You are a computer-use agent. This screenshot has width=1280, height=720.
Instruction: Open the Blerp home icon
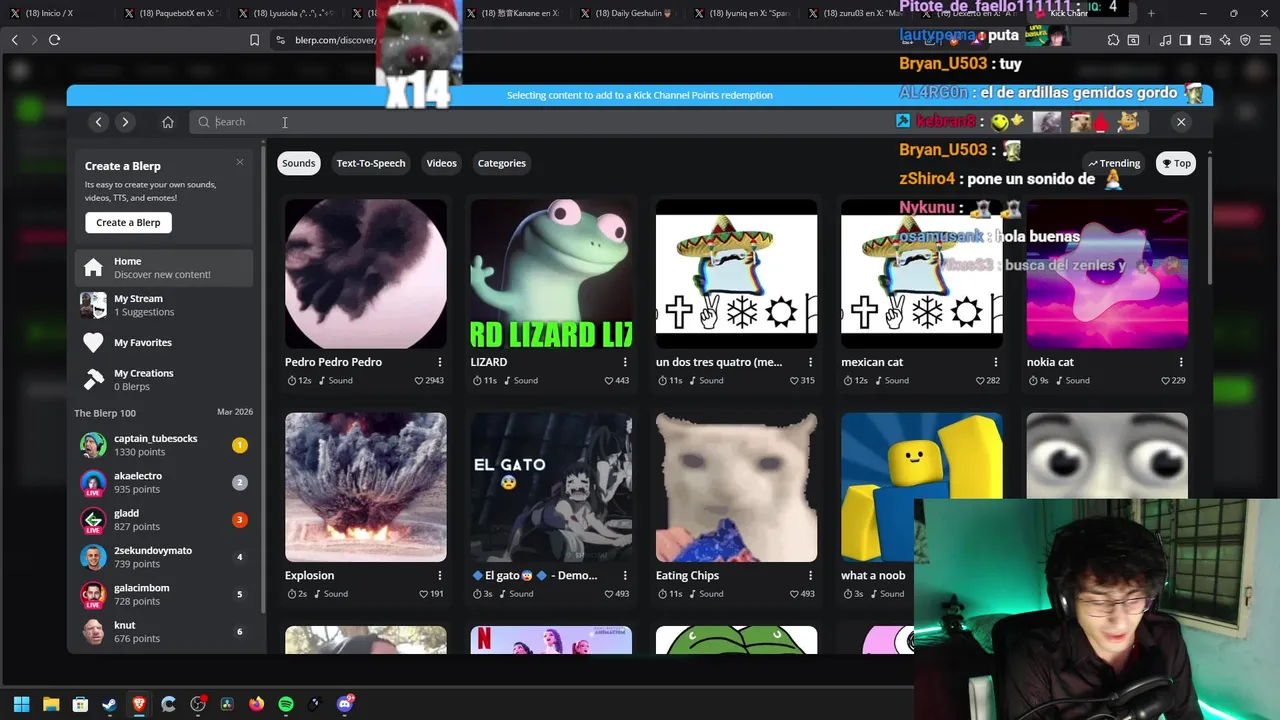pyautogui.click(x=168, y=122)
